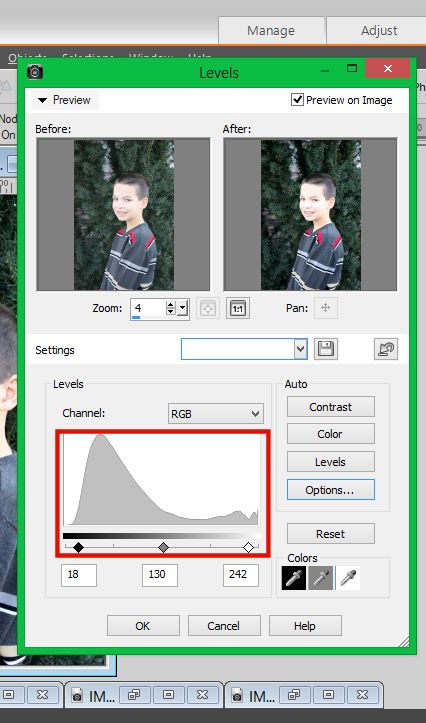Click the 1:1 zoom to 100% icon
Viewport: 426px width, 723px height.
click(238, 308)
